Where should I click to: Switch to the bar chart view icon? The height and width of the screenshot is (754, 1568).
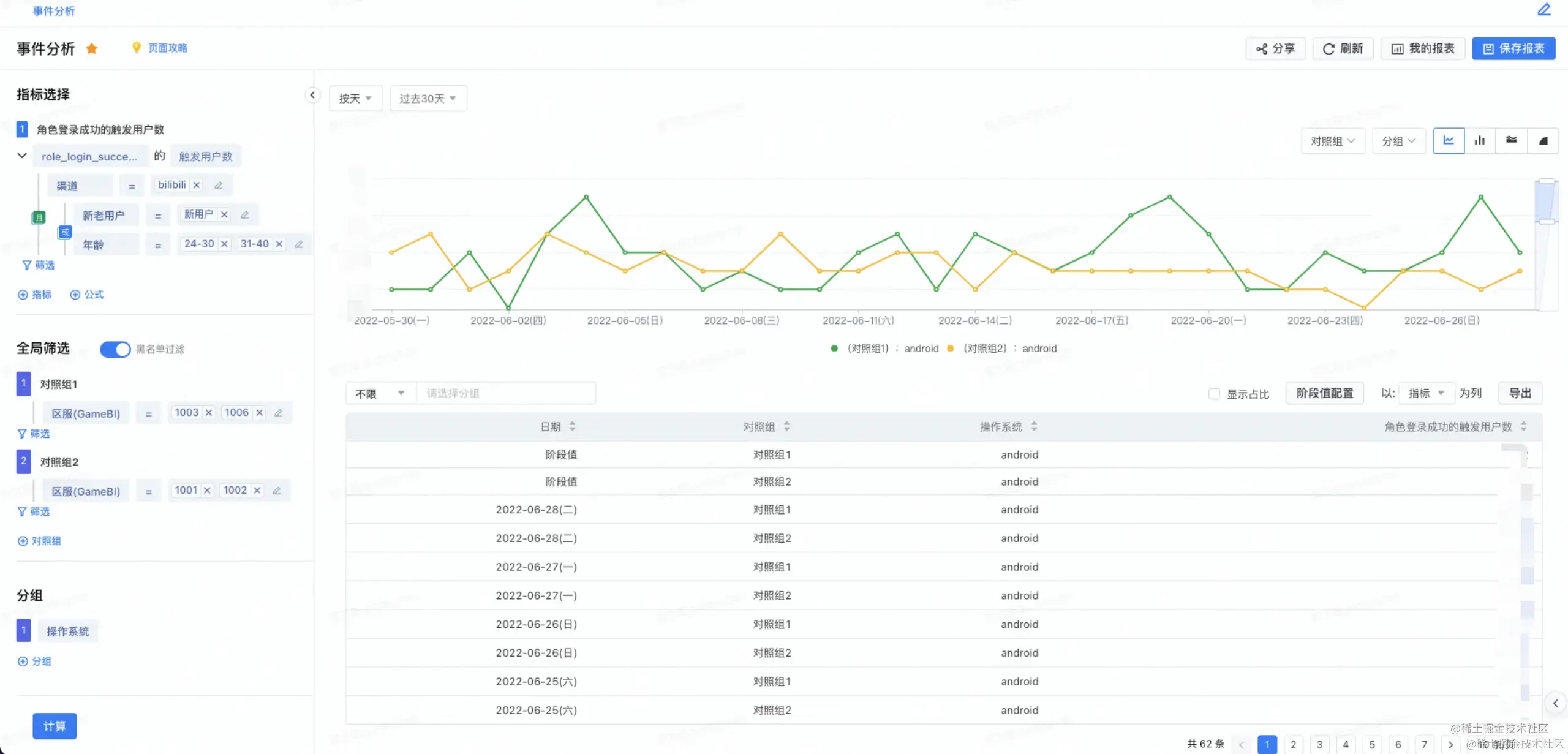click(x=1480, y=141)
